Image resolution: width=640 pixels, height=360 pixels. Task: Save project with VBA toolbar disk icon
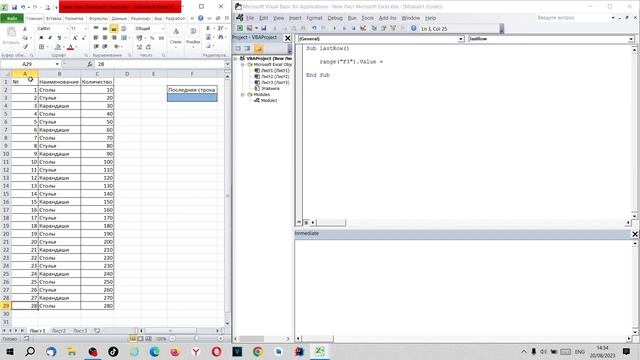coord(264,28)
